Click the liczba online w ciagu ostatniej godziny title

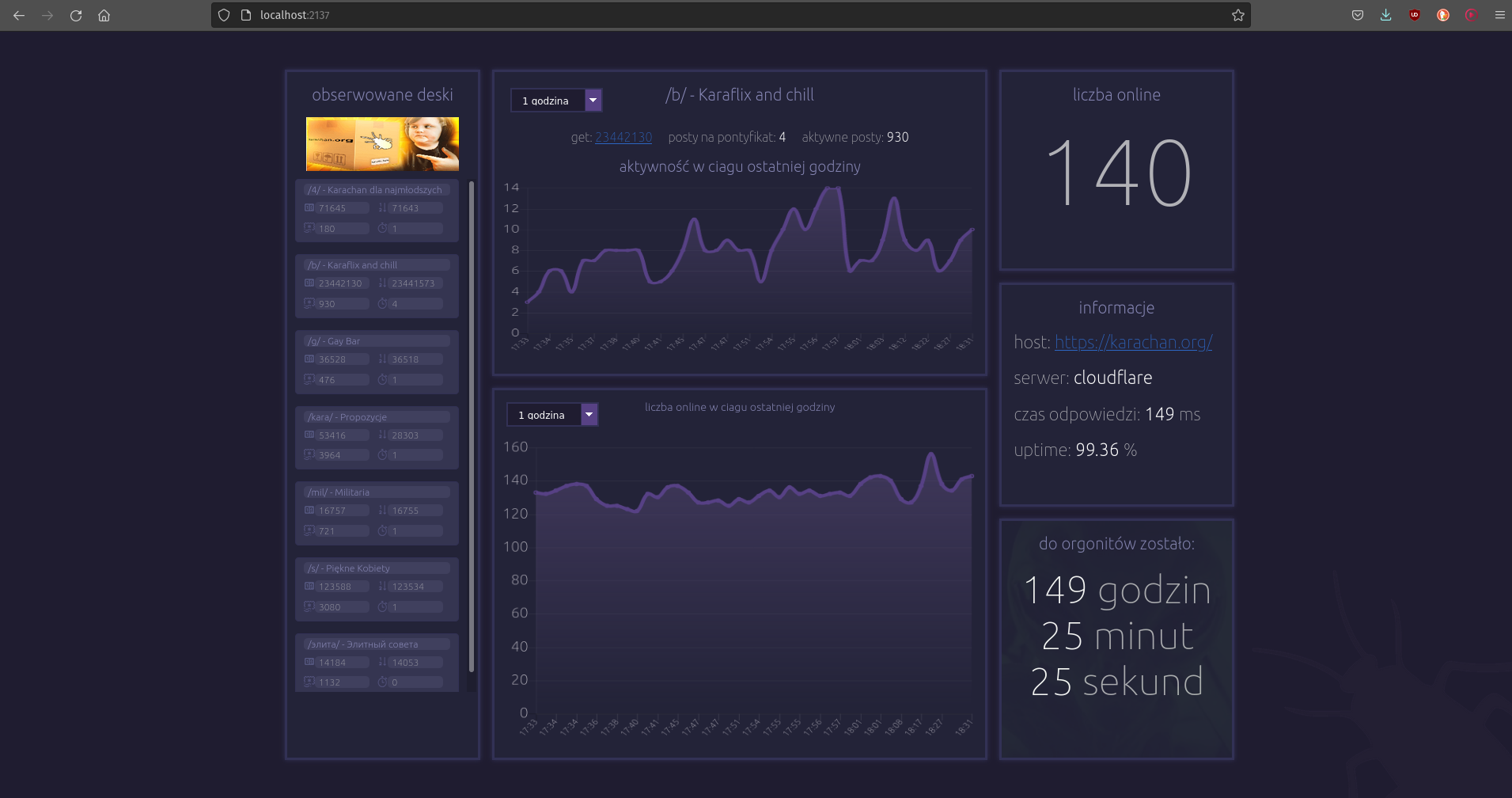740,407
